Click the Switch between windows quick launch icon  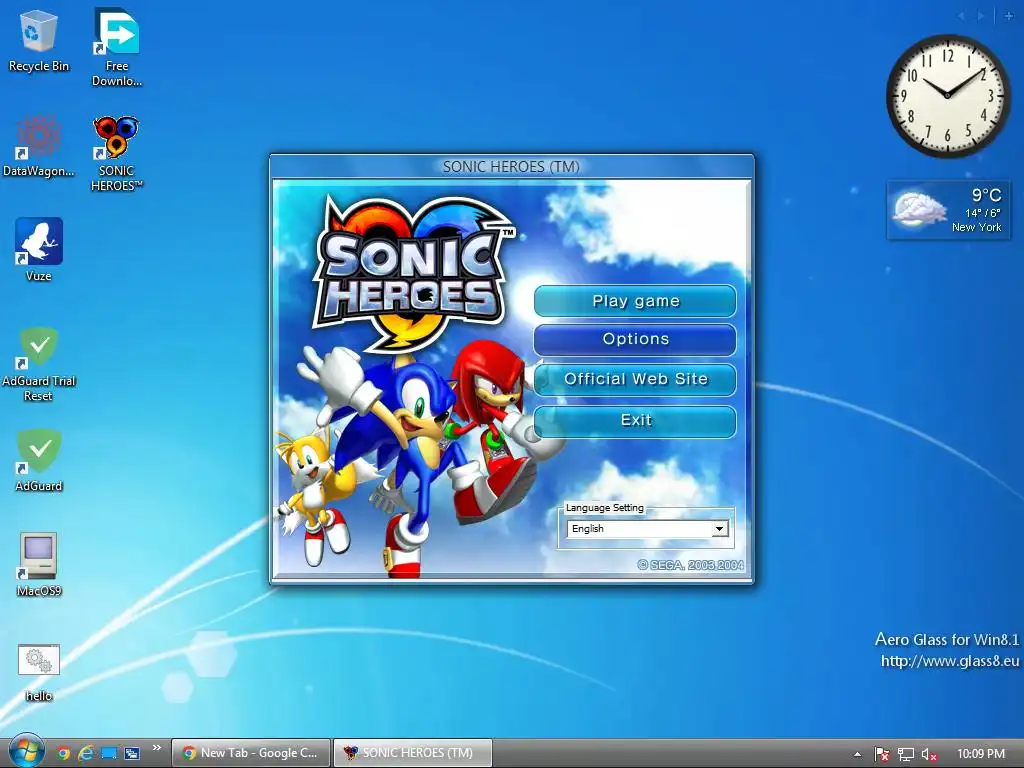(132, 753)
